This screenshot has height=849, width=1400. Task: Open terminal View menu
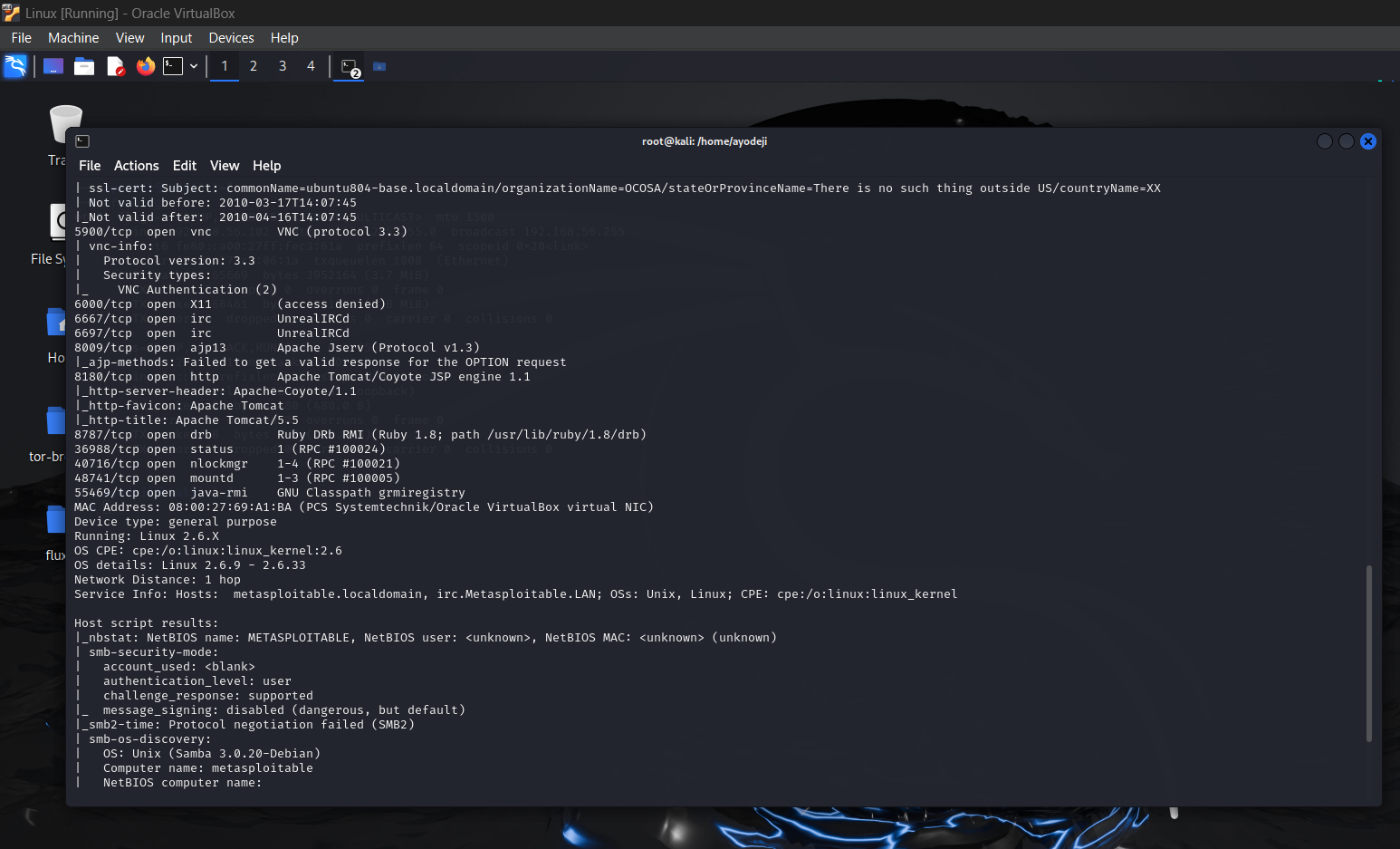[225, 166]
